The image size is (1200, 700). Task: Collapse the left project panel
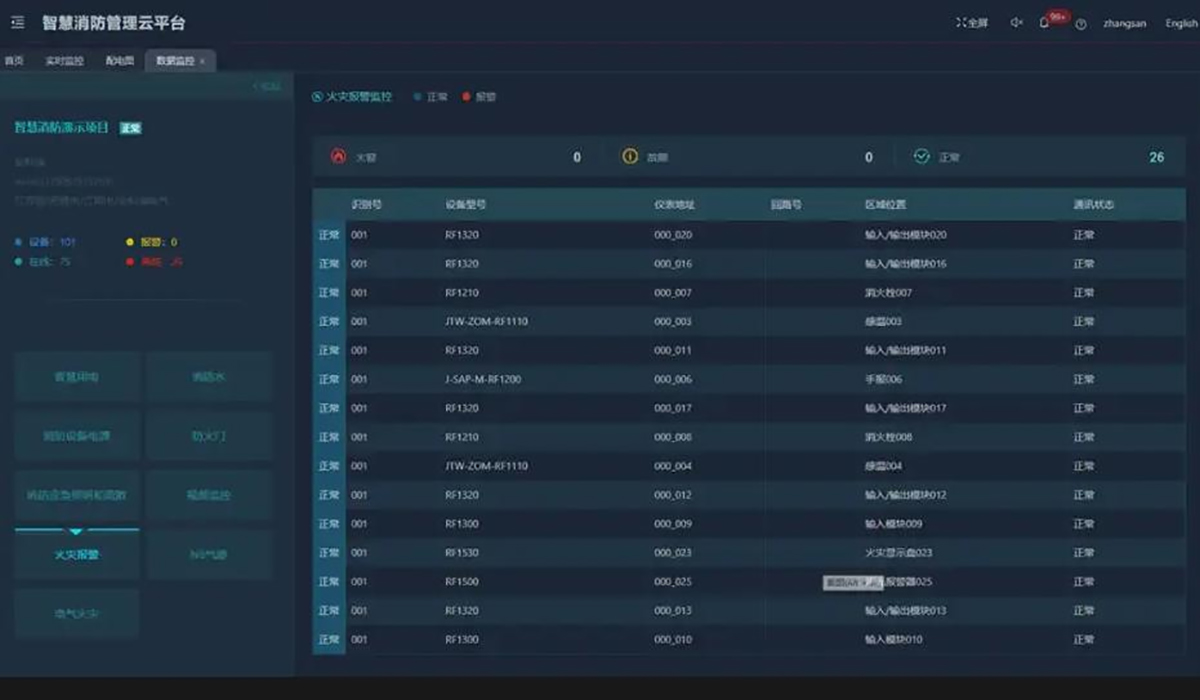(x=267, y=87)
